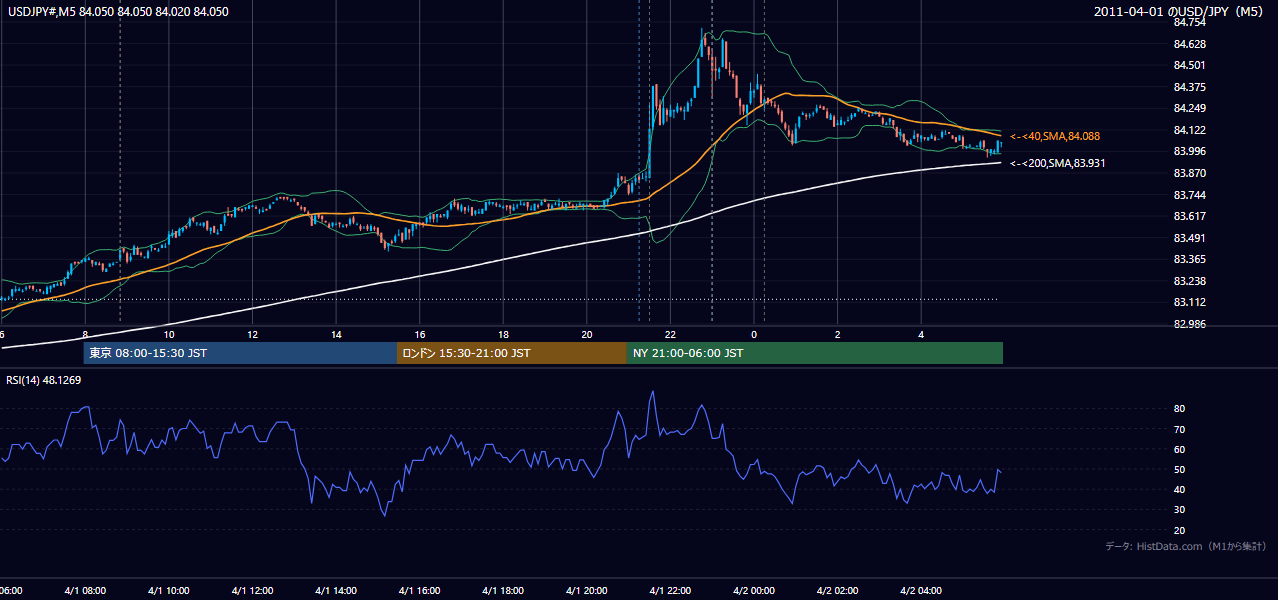
Task: Click price axis value 83.744
Action: (1188, 195)
